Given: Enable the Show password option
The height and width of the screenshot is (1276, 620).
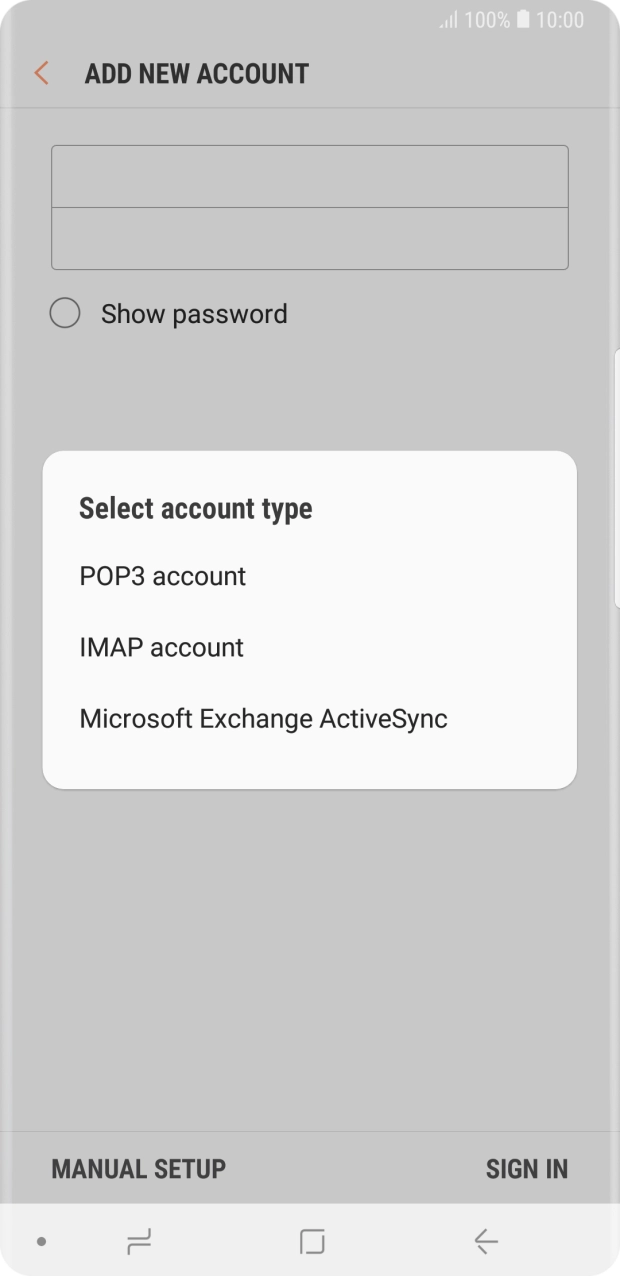Looking at the screenshot, I should coord(65,313).
